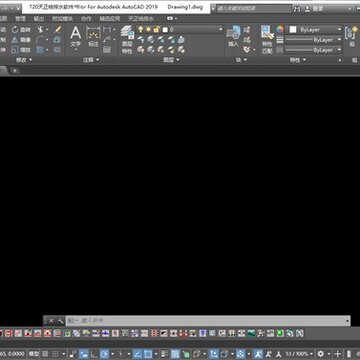Toggle the grid display in status bar

click(x=45, y=354)
